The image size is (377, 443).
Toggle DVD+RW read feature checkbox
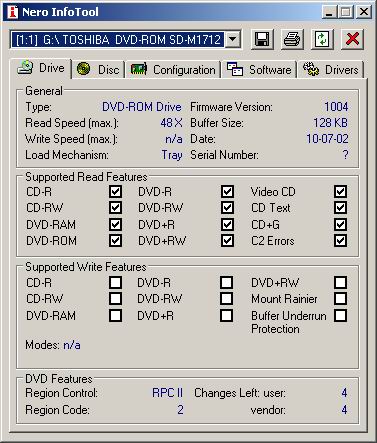227,240
